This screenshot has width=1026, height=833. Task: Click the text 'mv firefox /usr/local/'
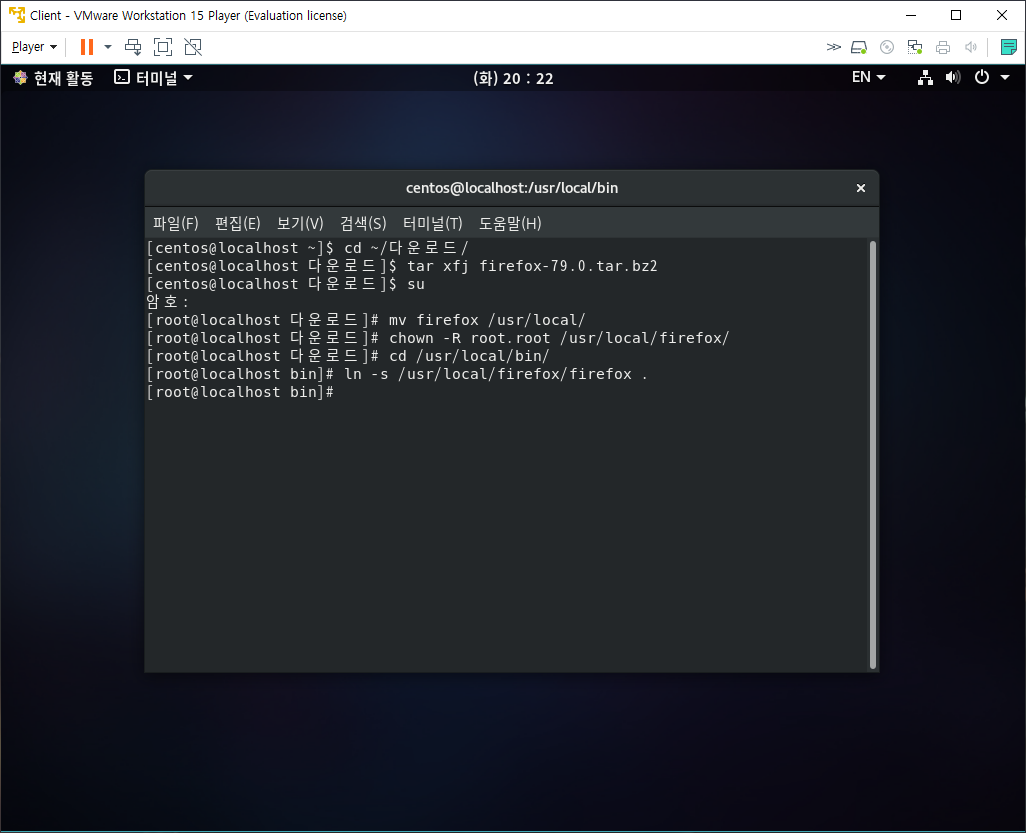point(487,320)
